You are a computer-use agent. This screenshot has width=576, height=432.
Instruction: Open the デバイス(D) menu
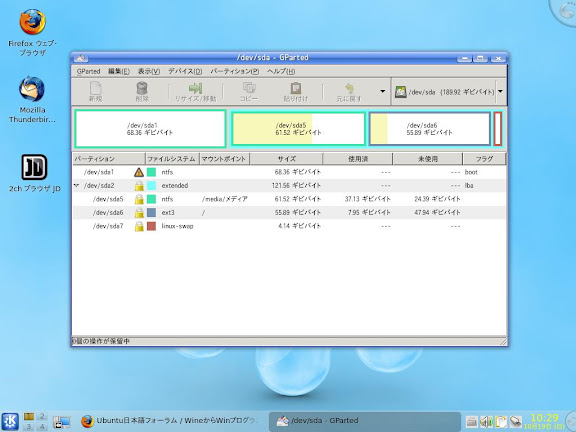coord(185,71)
